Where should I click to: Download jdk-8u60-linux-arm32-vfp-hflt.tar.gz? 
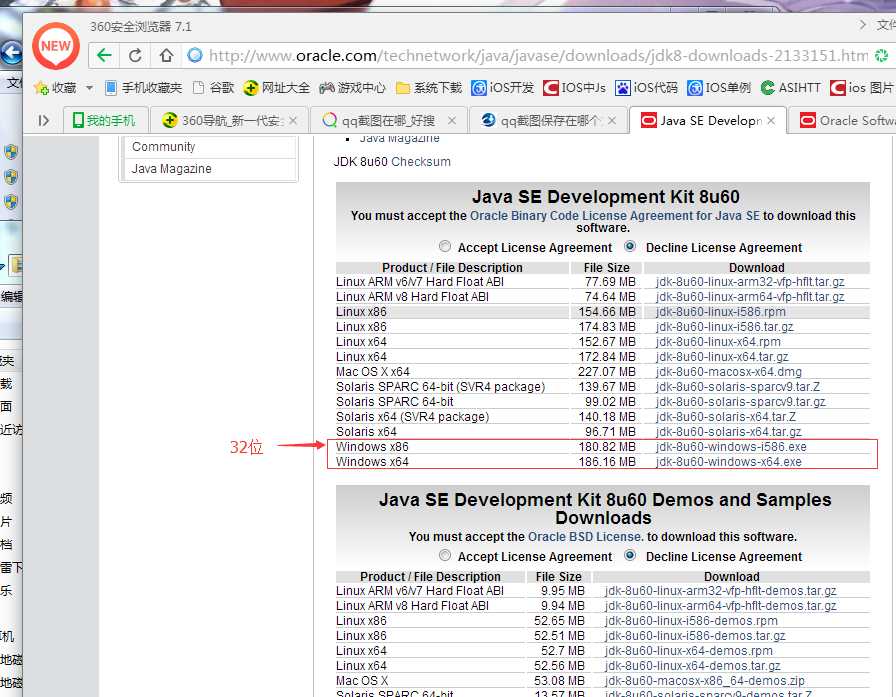click(x=750, y=282)
